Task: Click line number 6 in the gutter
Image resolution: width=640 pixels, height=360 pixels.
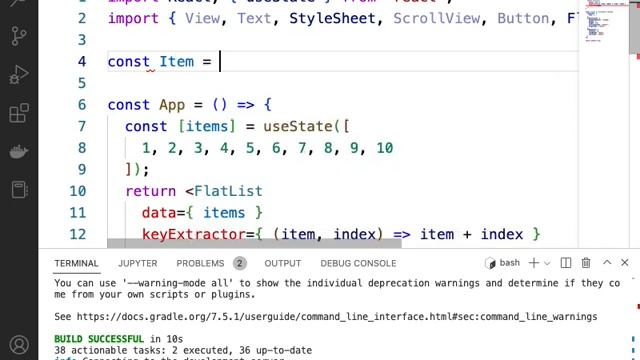Action: tap(82, 105)
